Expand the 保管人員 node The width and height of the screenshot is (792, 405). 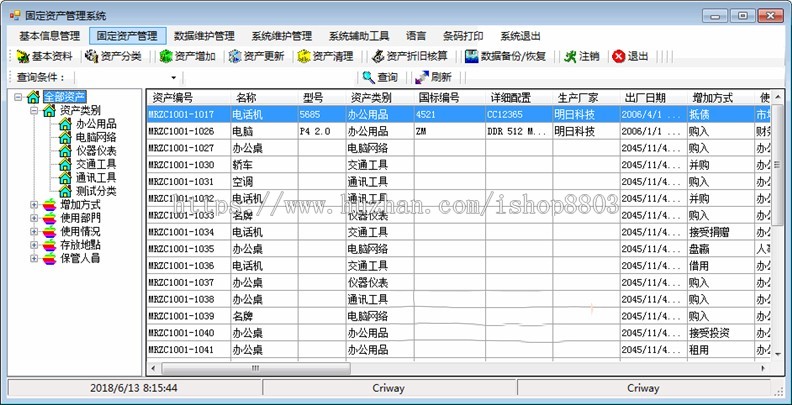[34, 259]
